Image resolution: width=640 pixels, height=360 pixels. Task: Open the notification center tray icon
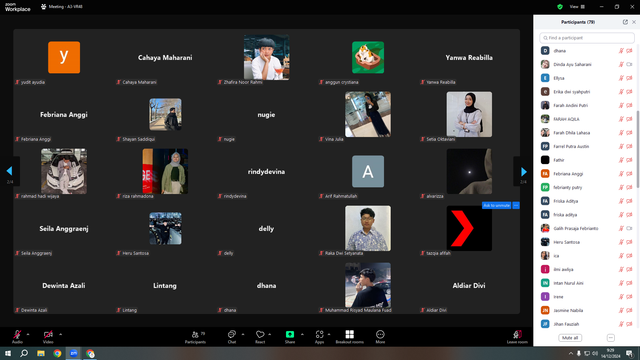[x=629, y=353]
